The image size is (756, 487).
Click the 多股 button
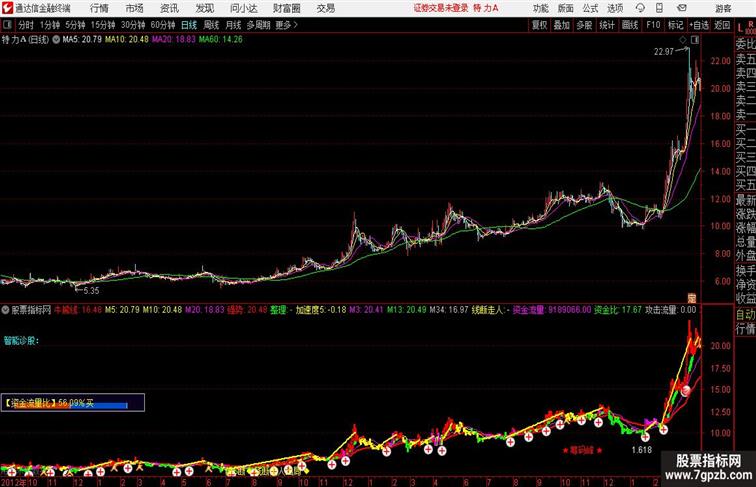(x=584, y=25)
